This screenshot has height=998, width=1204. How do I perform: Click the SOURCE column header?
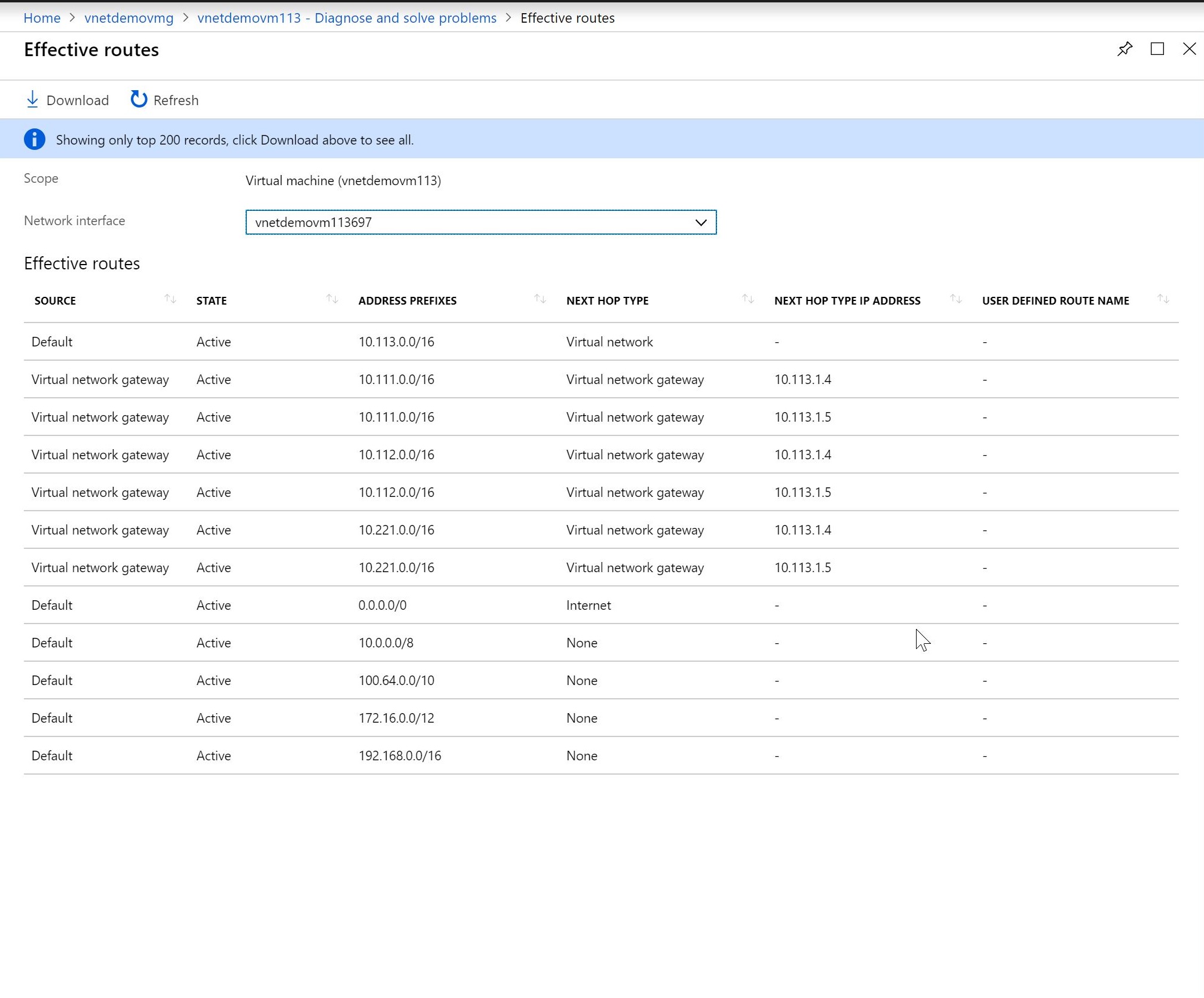pos(55,300)
